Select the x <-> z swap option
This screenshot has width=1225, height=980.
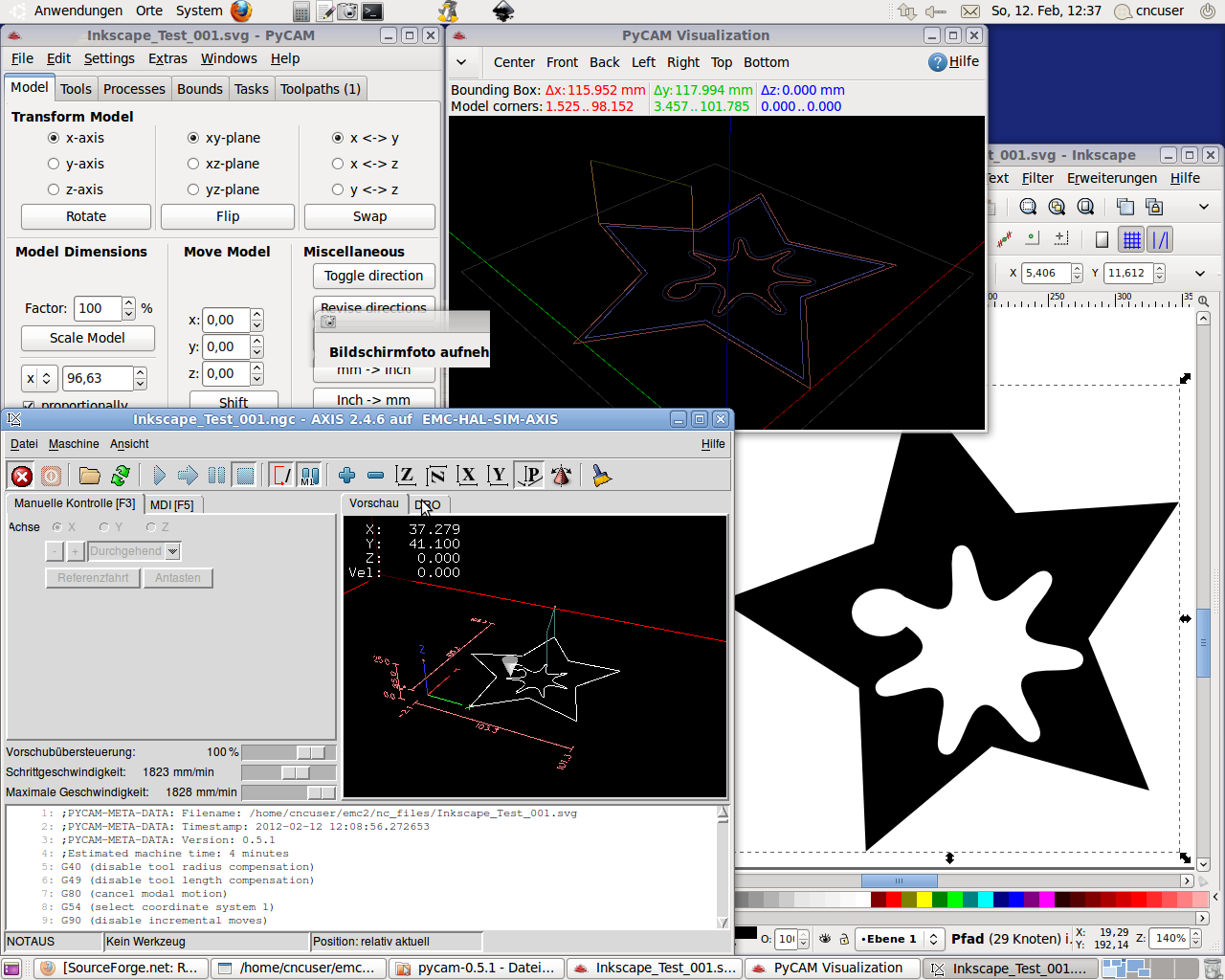pos(338,164)
